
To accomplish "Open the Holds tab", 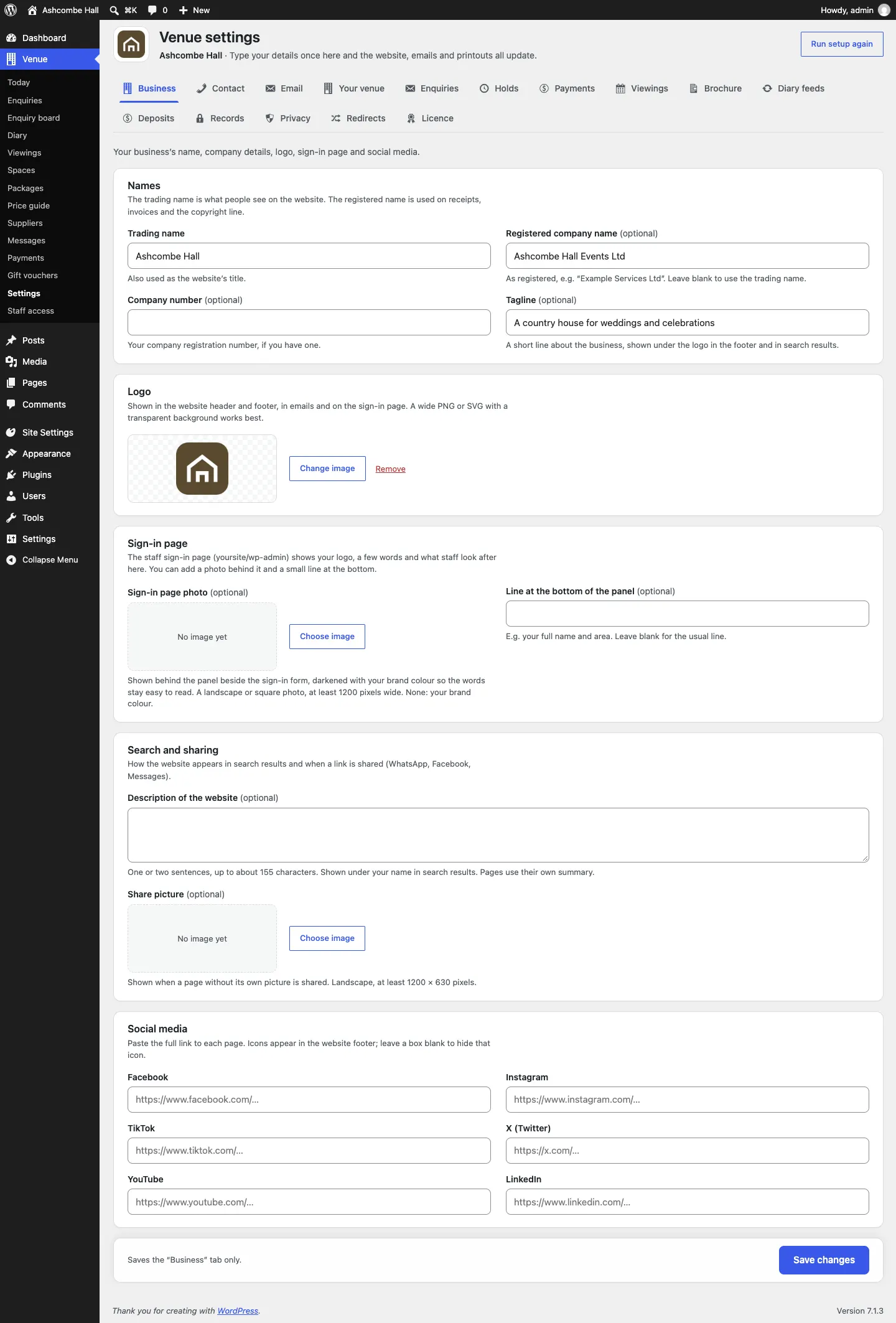I will [x=498, y=88].
